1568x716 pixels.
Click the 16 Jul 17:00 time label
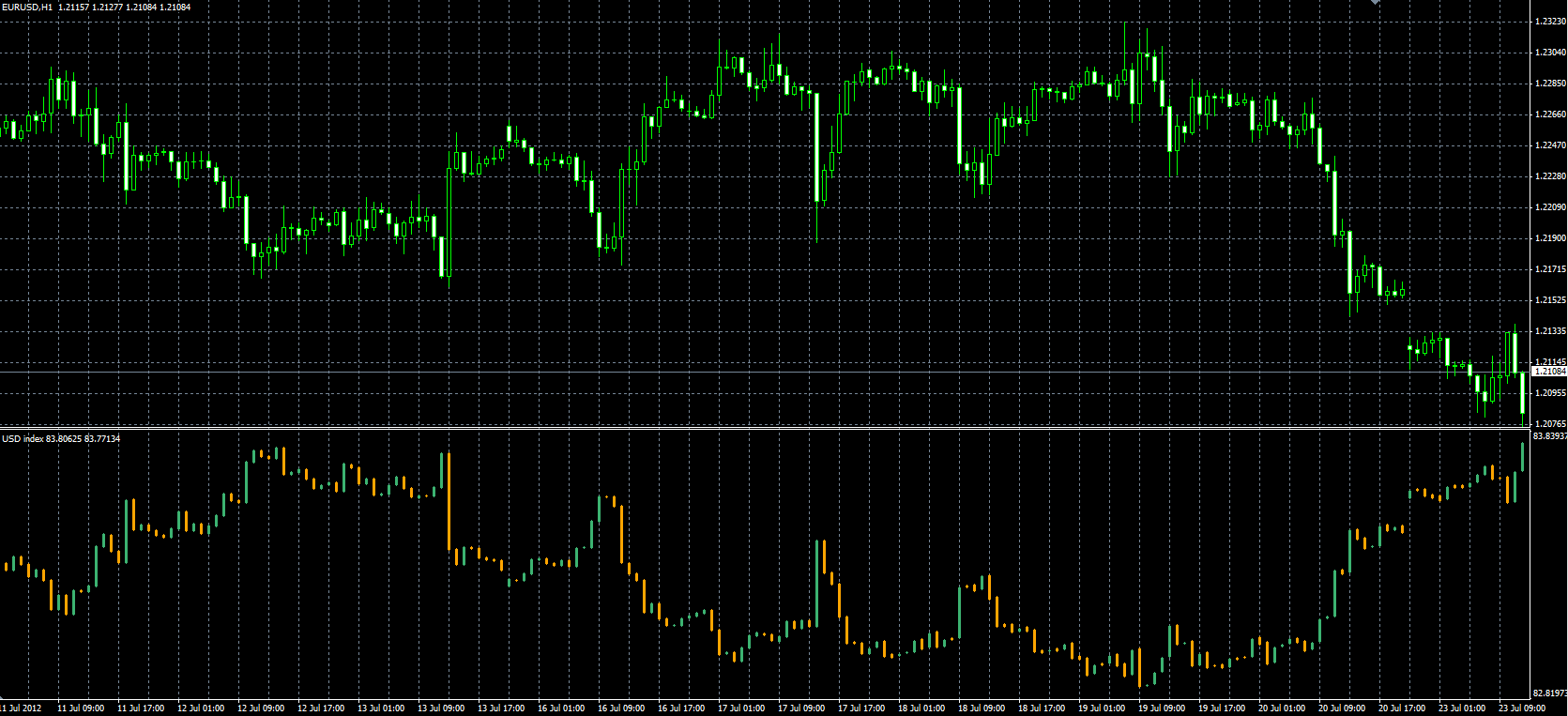pyautogui.click(x=681, y=708)
